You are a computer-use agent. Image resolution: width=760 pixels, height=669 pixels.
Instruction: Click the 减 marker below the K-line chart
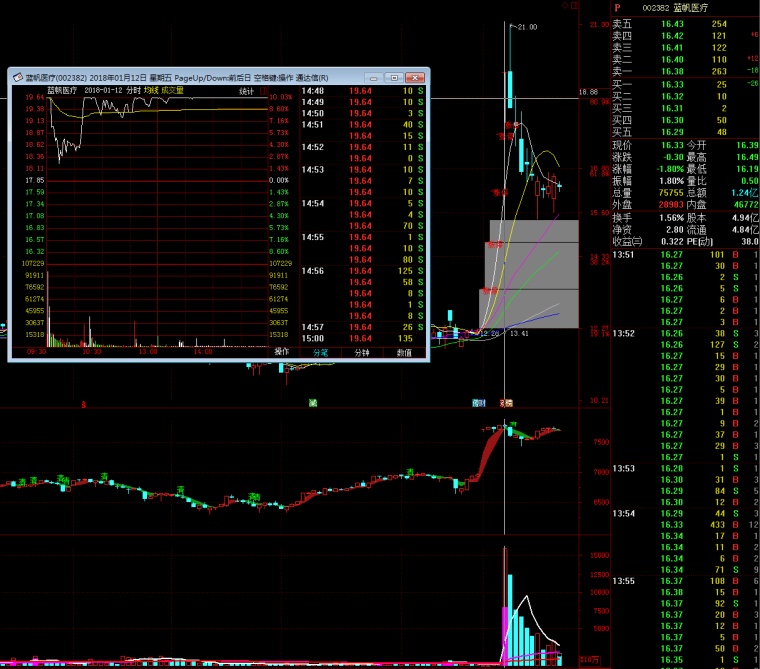tap(312, 402)
